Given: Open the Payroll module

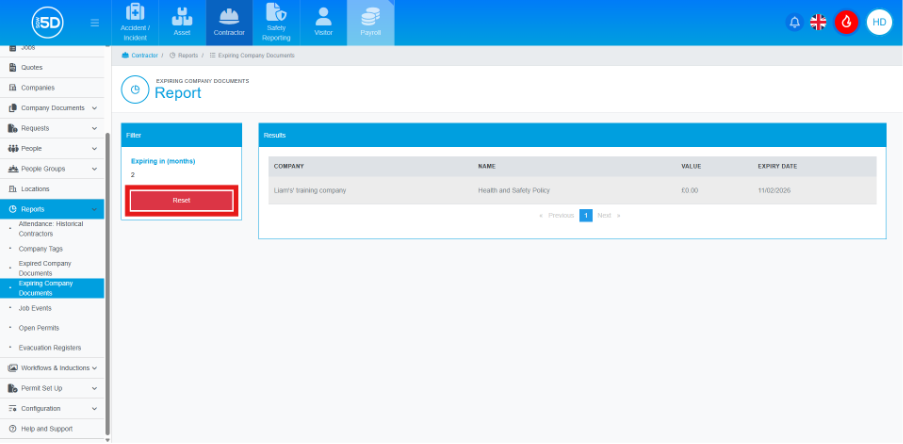Looking at the screenshot, I should tap(370, 22).
